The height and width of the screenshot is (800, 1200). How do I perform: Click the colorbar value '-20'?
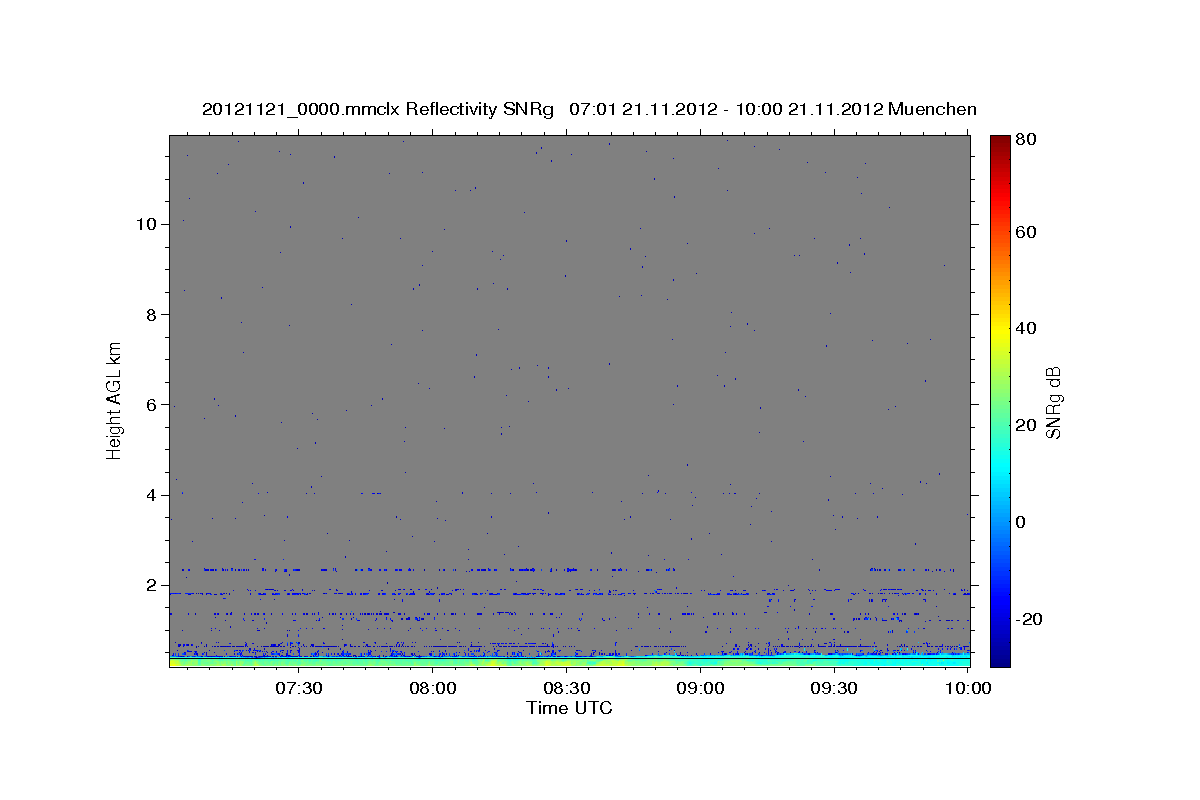coord(1028,619)
